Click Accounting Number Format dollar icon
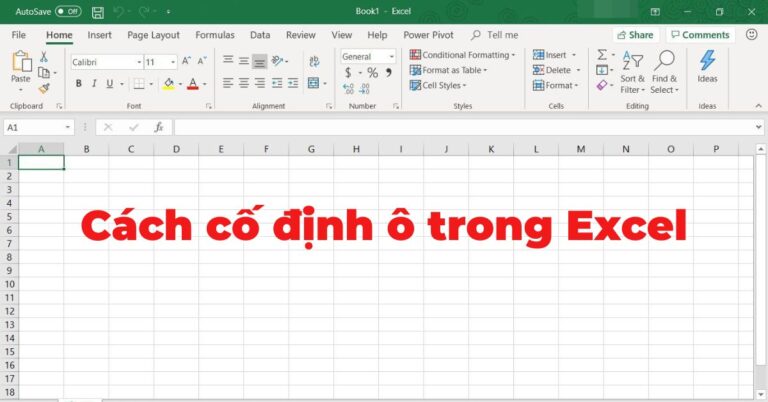This screenshot has height=402, width=768. pyautogui.click(x=348, y=73)
